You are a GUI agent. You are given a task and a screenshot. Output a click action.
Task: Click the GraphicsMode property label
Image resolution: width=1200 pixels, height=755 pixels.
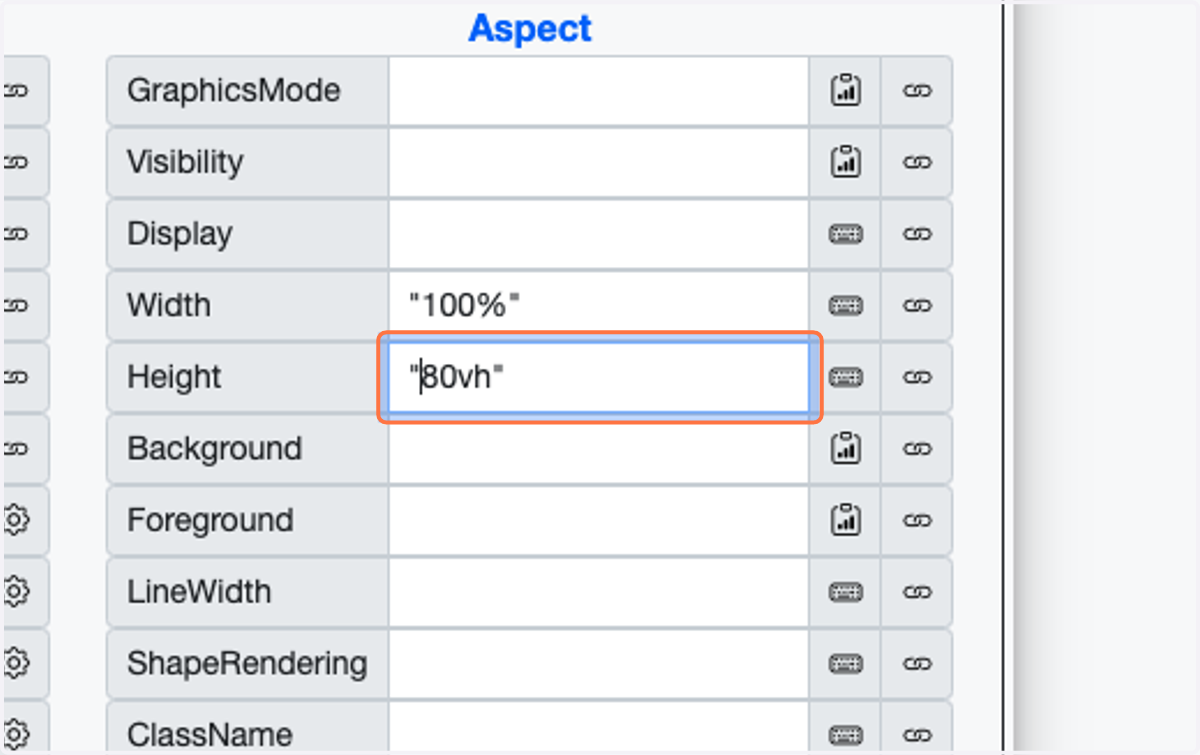coord(233,90)
